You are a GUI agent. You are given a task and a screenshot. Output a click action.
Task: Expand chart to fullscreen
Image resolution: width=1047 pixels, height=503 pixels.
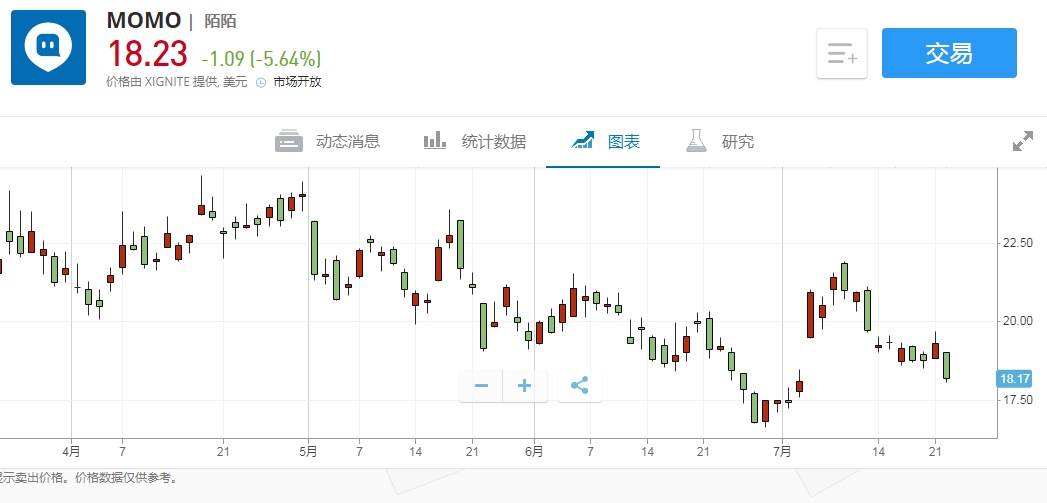tap(1023, 142)
